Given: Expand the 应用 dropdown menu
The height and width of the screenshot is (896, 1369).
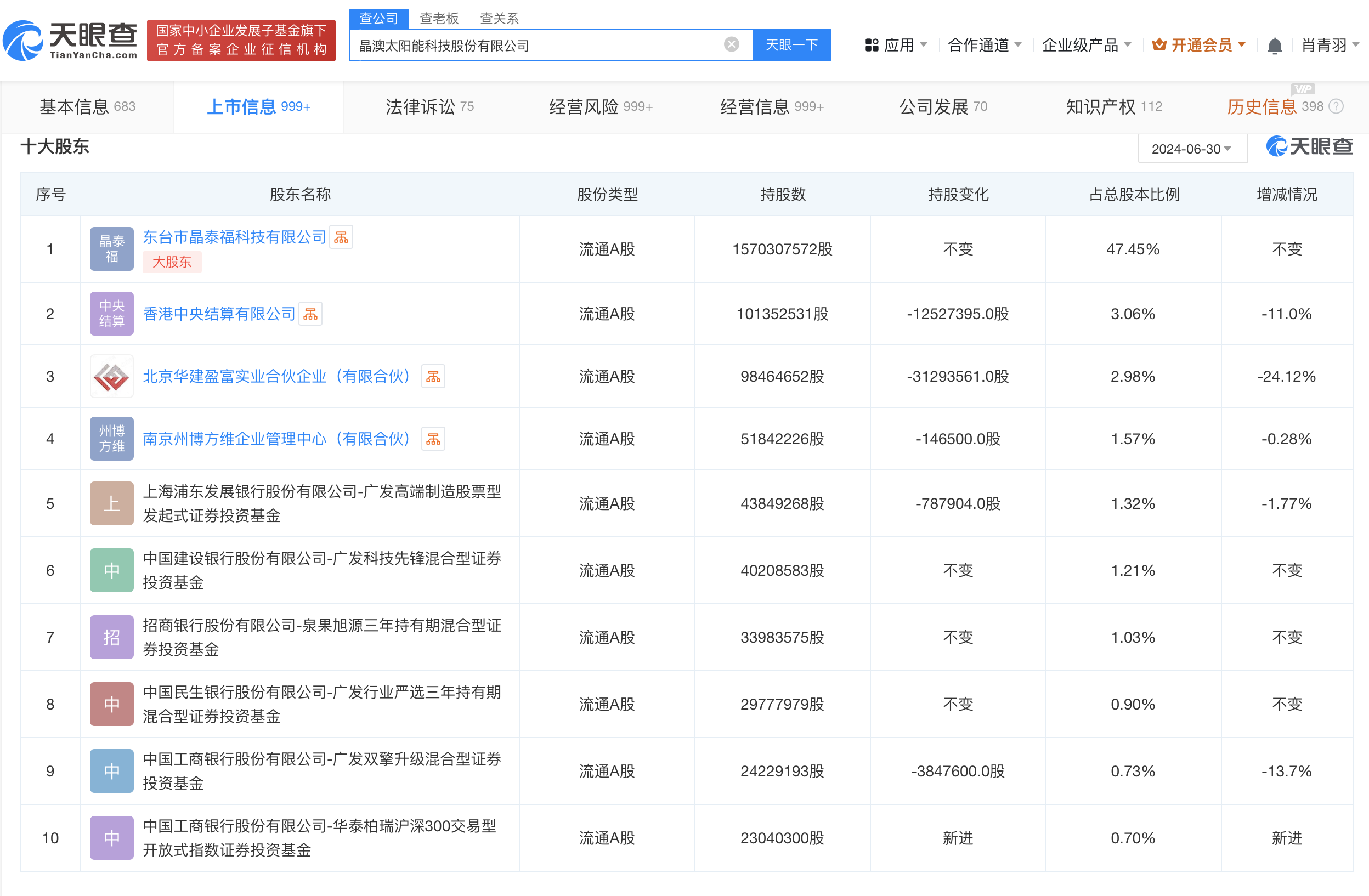Looking at the screenshot, I should pyautogui.click(x=896, y=45).
